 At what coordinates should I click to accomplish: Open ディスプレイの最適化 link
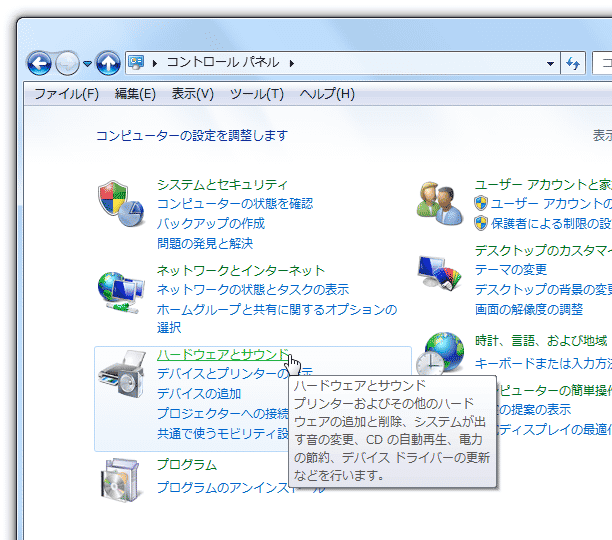pyautogui.click(x=555, y=430)
